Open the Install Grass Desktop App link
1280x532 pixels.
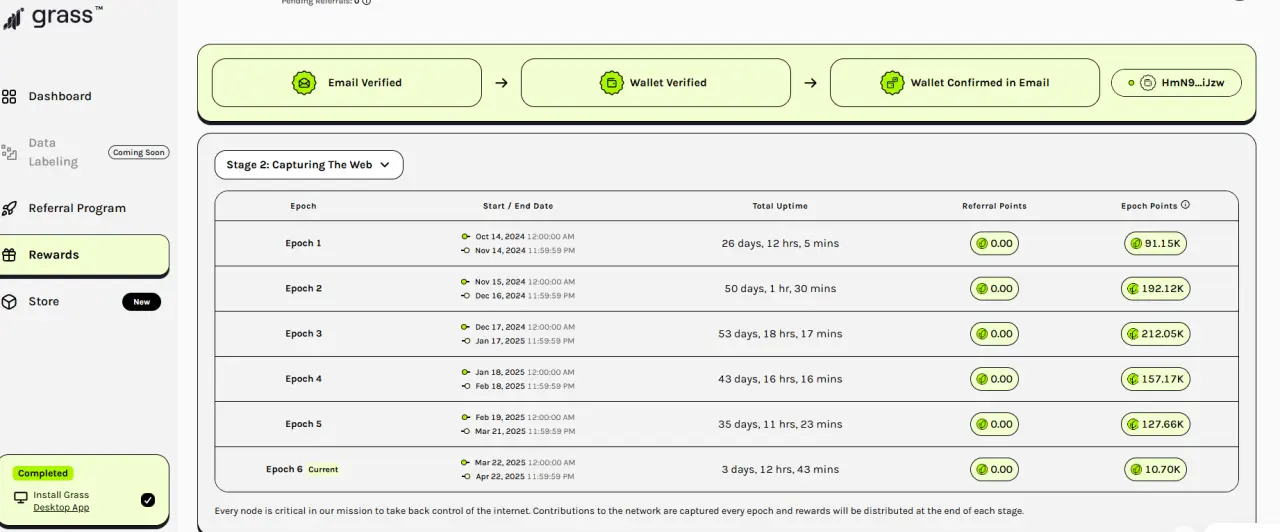tap(61, 501)
